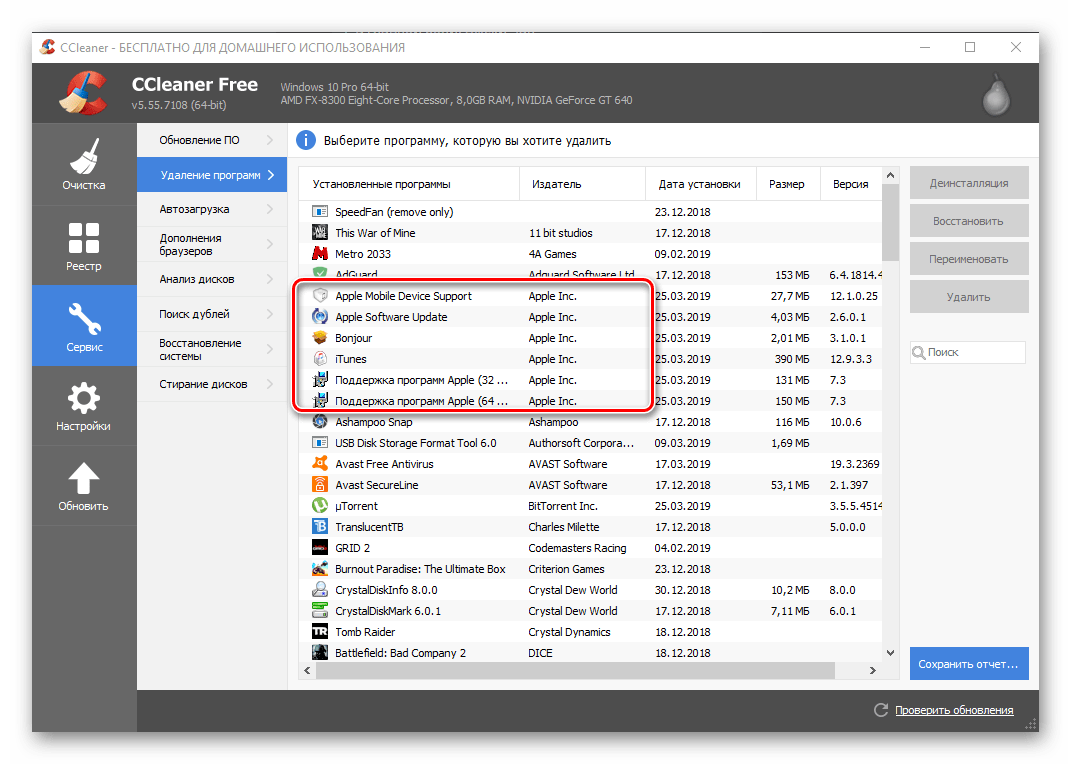
Task: Click the refresh icon beside Проверить обновления
Action: click(881, 710)
